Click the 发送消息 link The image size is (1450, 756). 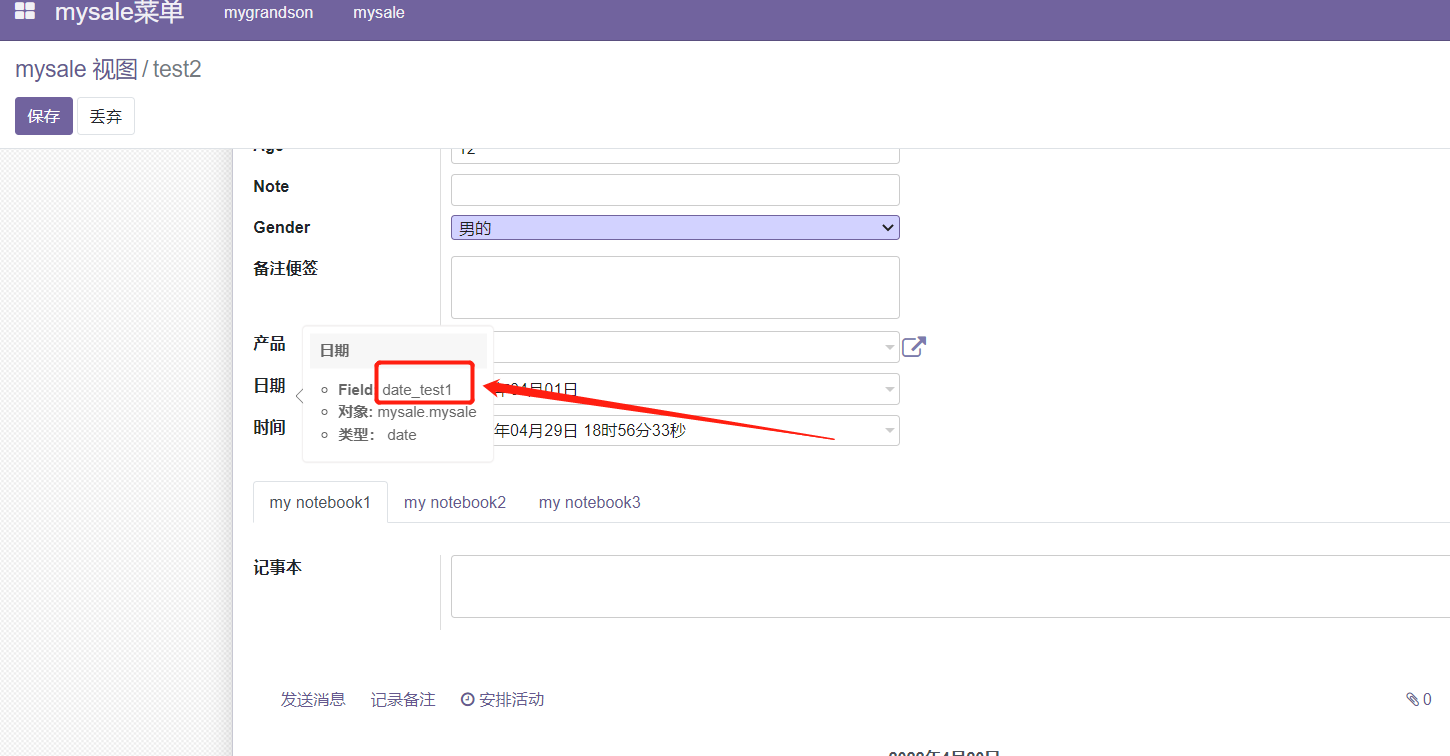313,698
